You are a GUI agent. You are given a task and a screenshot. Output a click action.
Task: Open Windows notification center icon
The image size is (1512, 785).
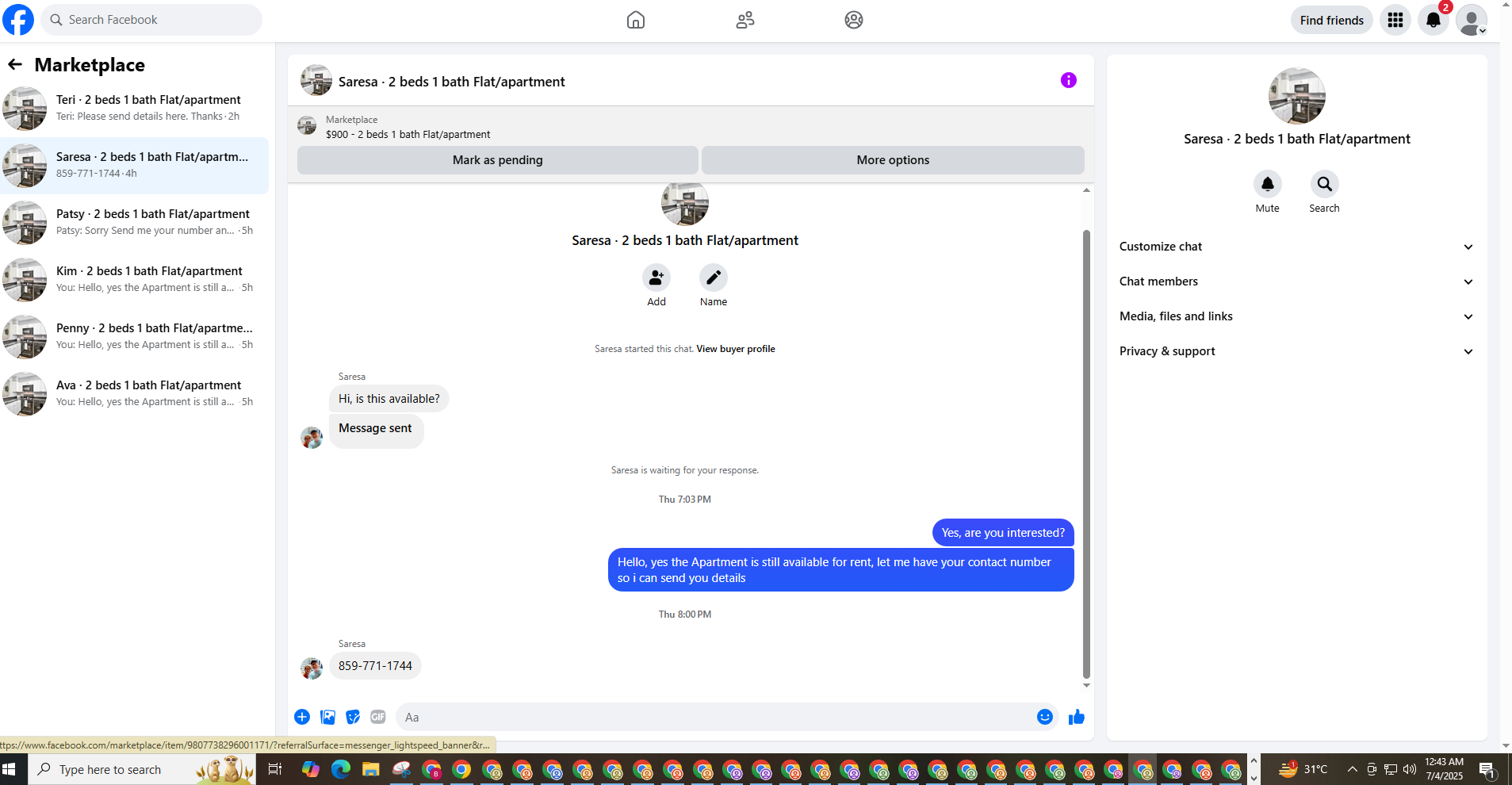click(1487, 769)
